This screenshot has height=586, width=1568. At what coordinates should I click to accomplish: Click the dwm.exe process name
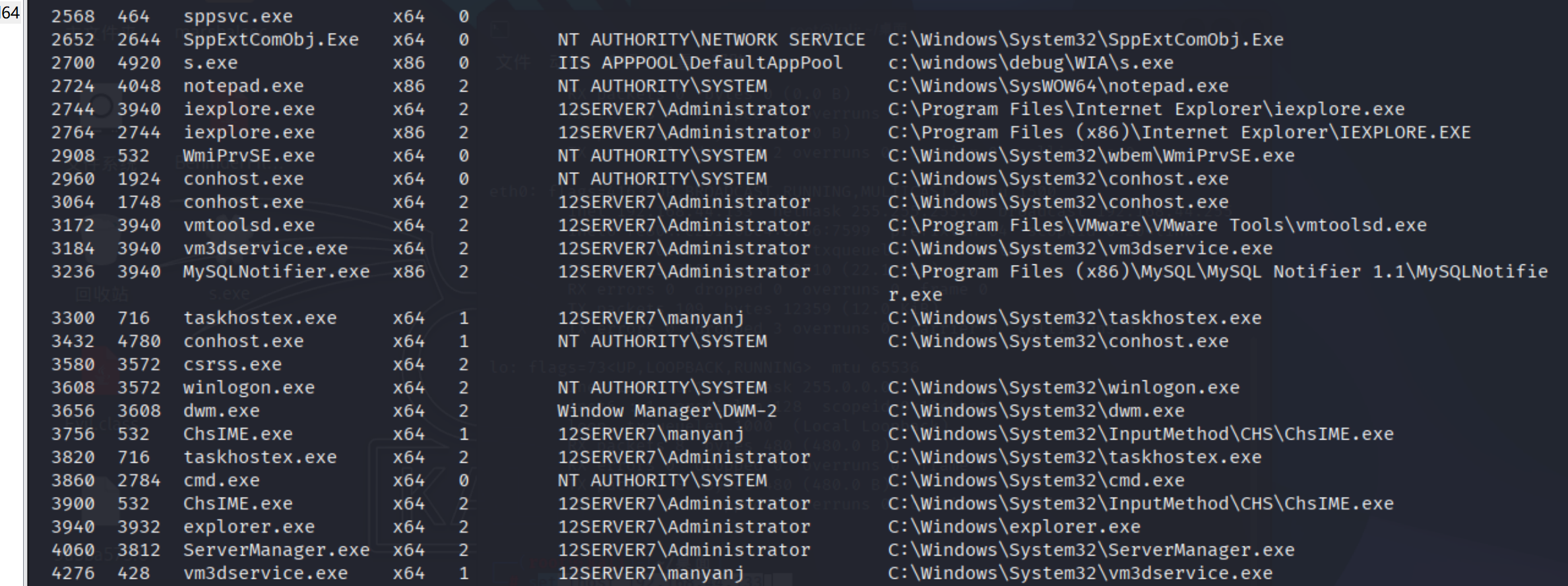221,411
